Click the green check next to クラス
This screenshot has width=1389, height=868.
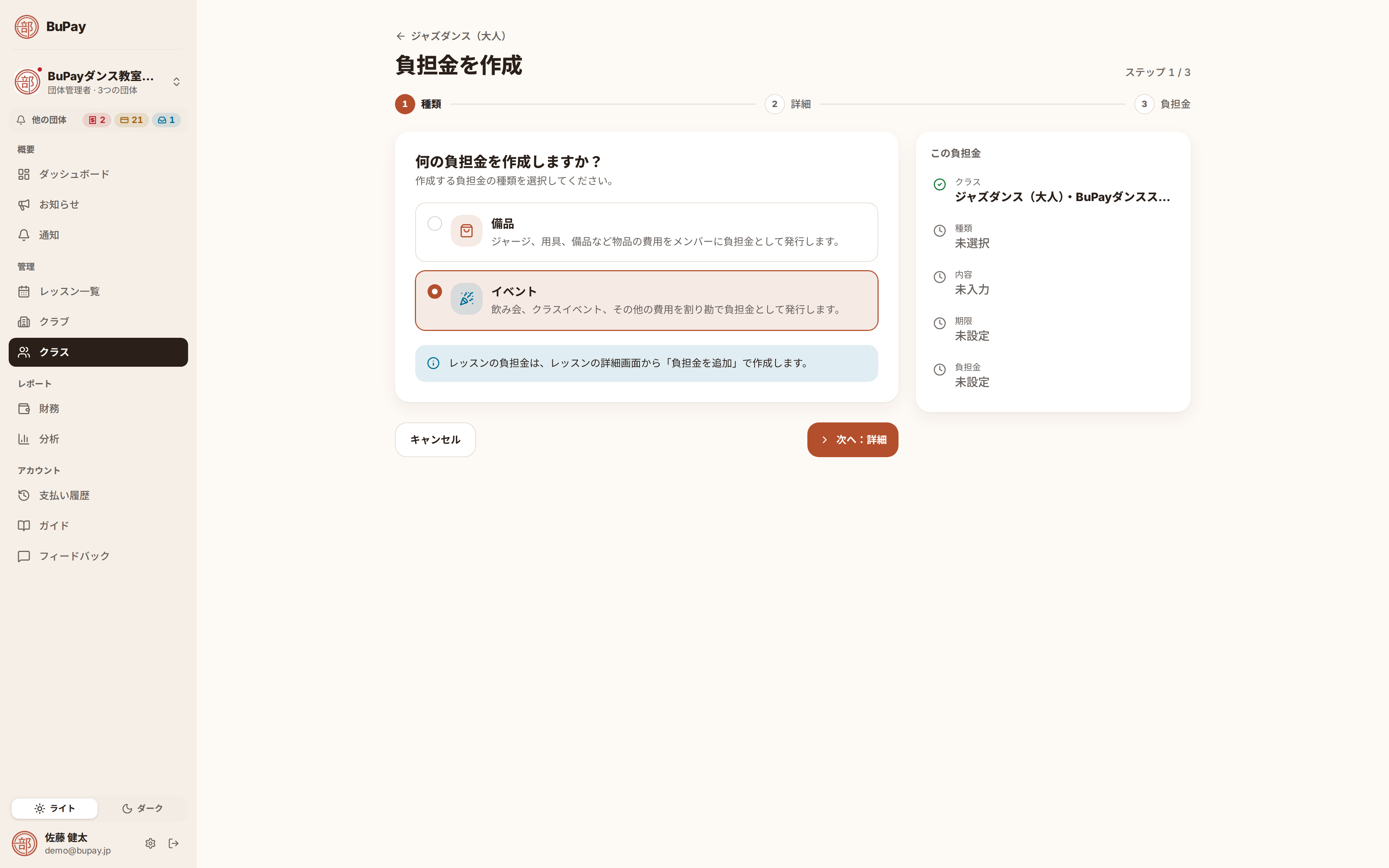click(940, 184)
